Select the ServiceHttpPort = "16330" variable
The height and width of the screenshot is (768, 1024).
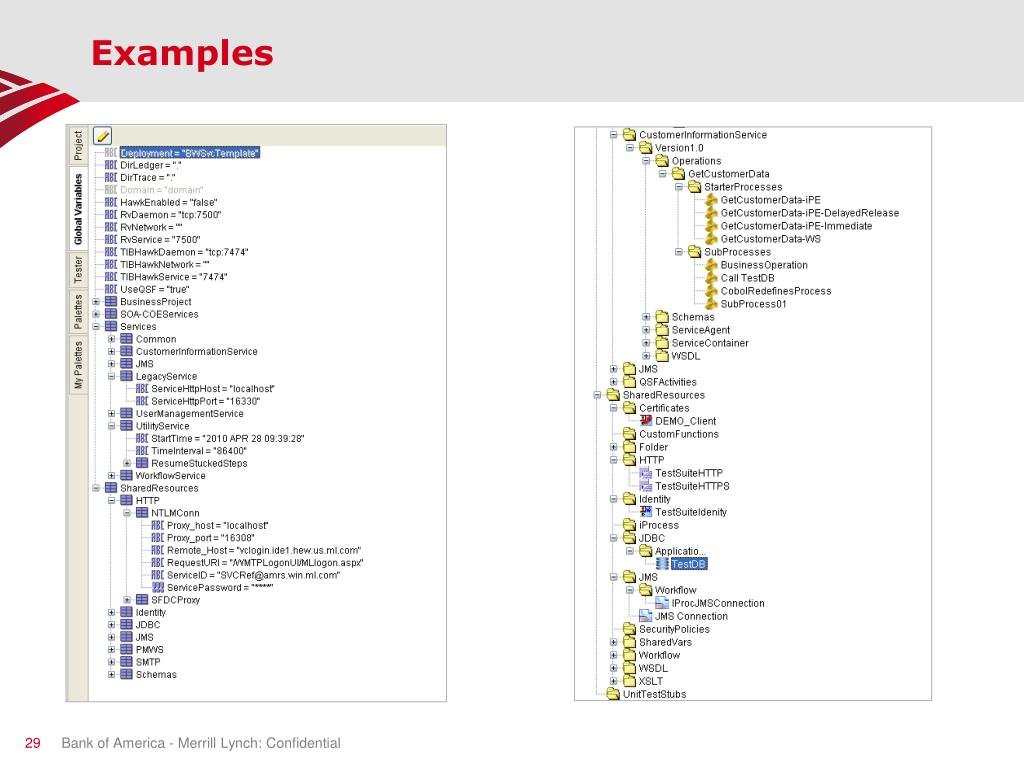pyautogui.click(x=205, y=401)
